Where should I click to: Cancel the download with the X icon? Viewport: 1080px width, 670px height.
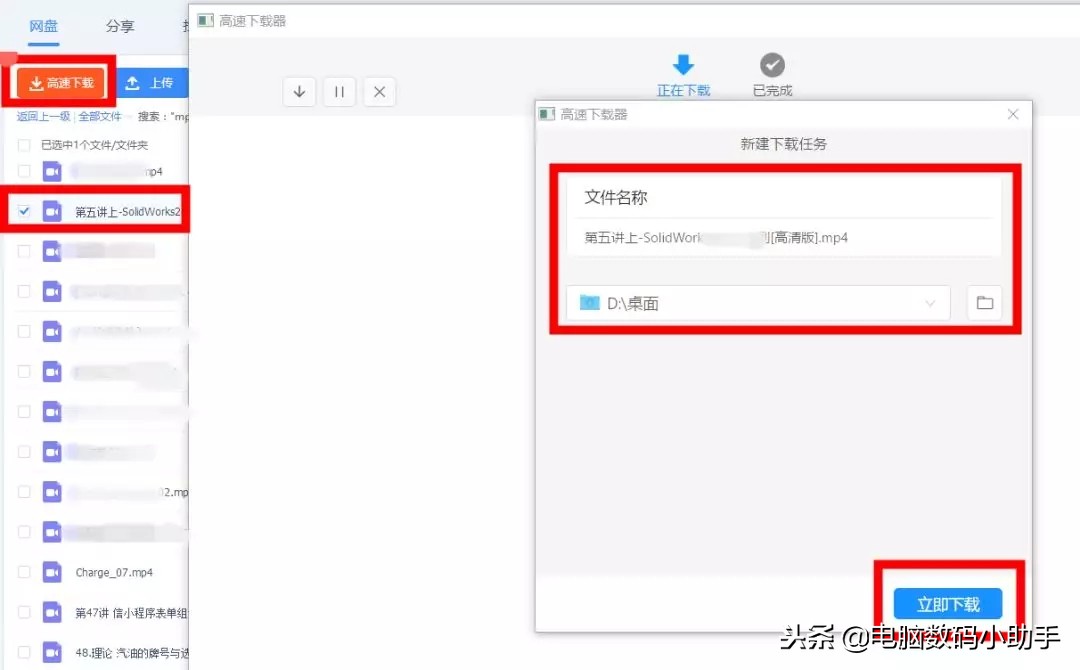[379, 91]
